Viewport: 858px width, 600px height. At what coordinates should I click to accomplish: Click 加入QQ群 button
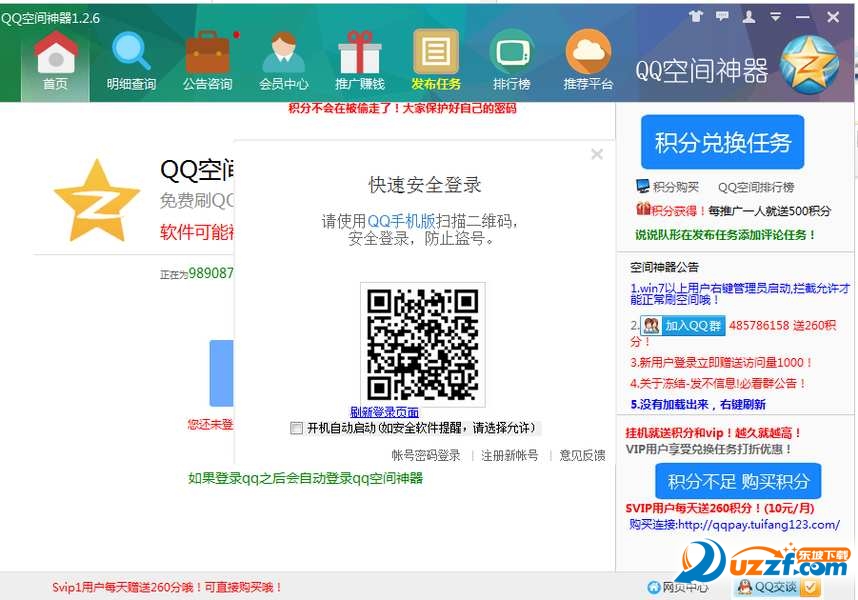tap(683, 326)
